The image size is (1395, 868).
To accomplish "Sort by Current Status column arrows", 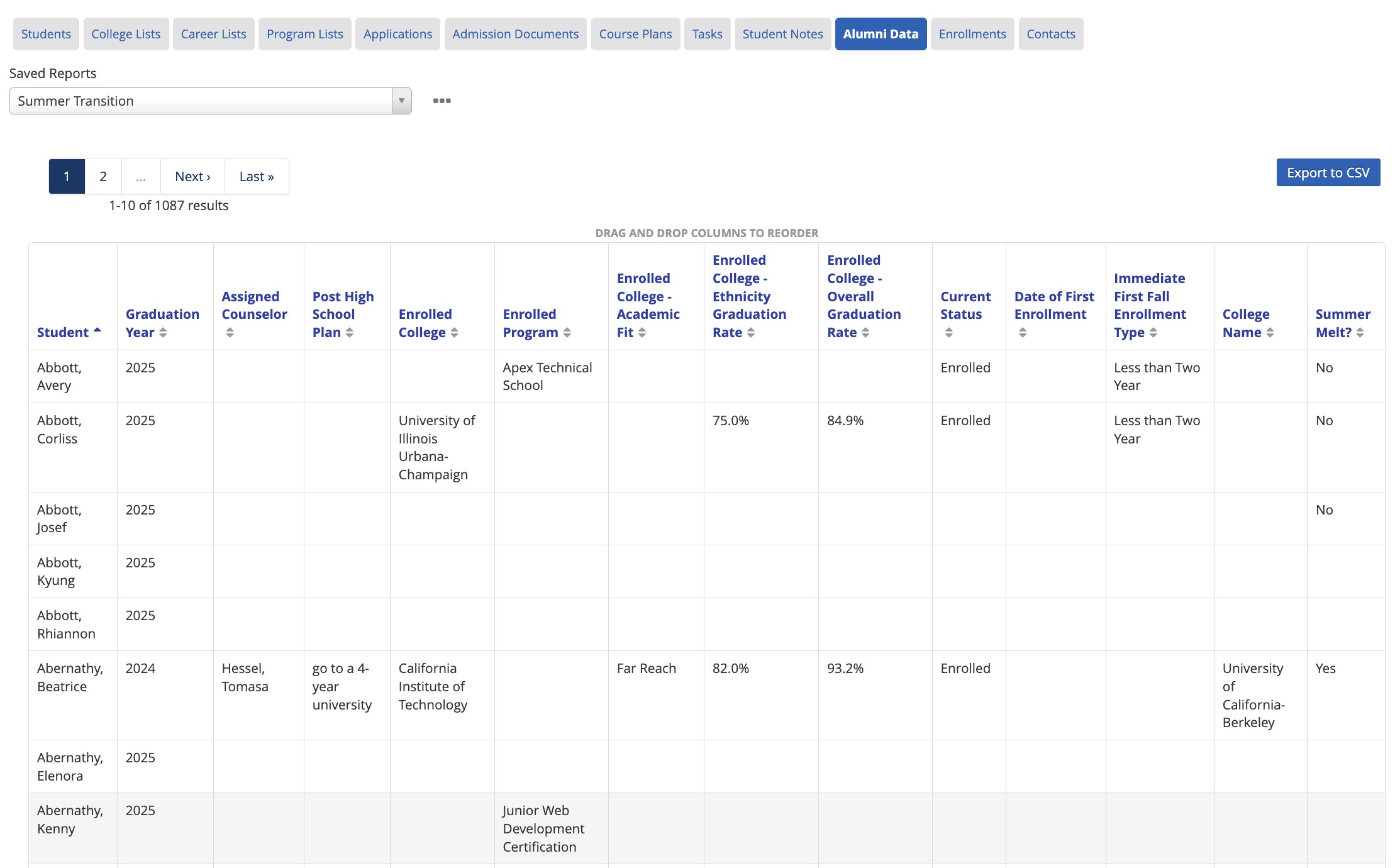I will coord(948,333).
